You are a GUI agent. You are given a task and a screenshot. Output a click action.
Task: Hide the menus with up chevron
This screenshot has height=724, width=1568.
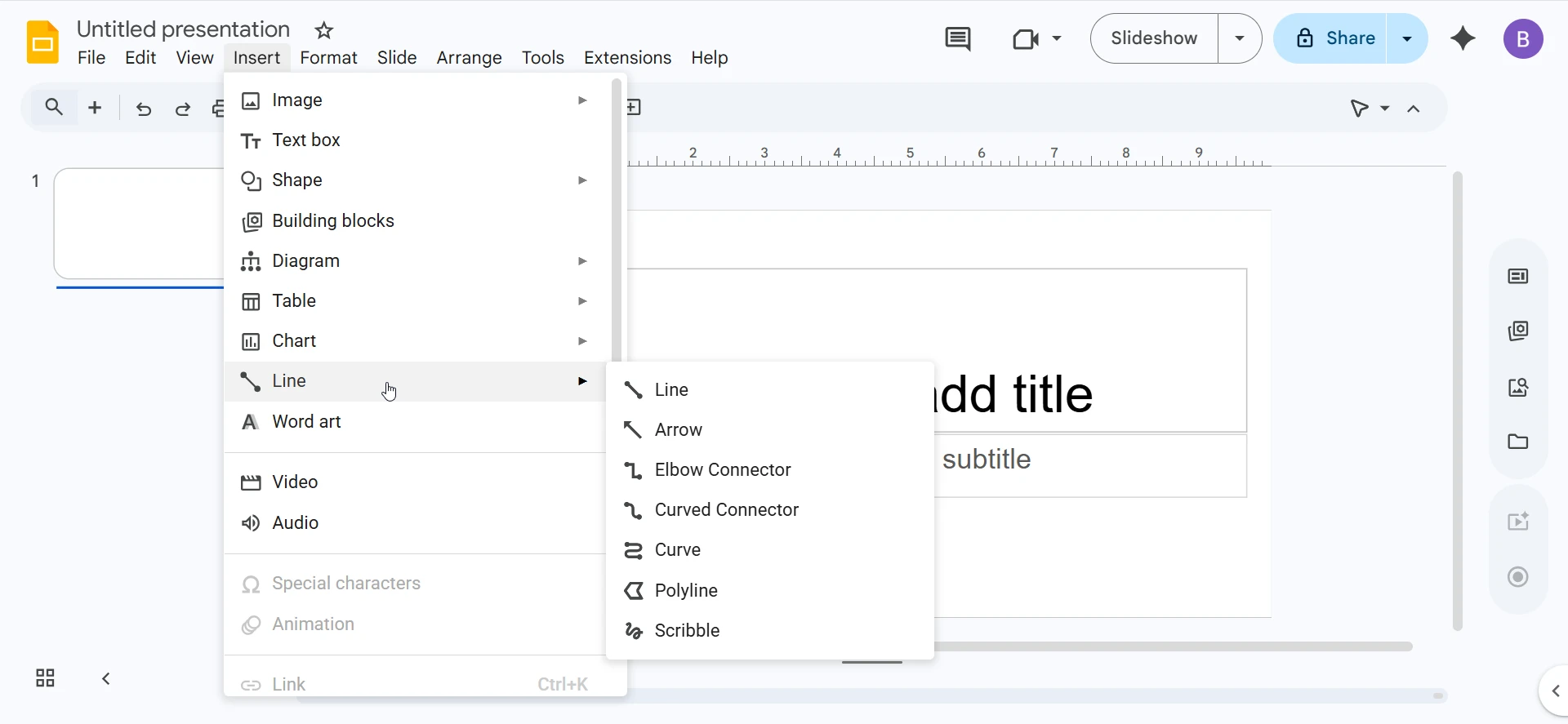1414,109
